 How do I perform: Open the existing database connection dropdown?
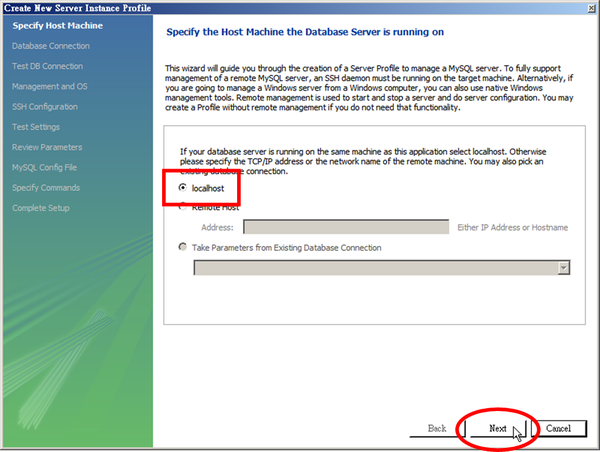point(563,268)
